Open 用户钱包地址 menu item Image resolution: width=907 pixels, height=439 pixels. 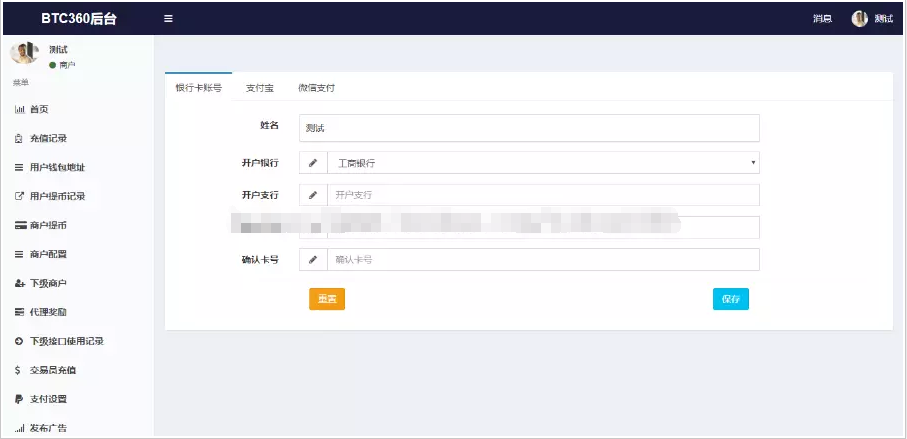(x=58, y=168)
